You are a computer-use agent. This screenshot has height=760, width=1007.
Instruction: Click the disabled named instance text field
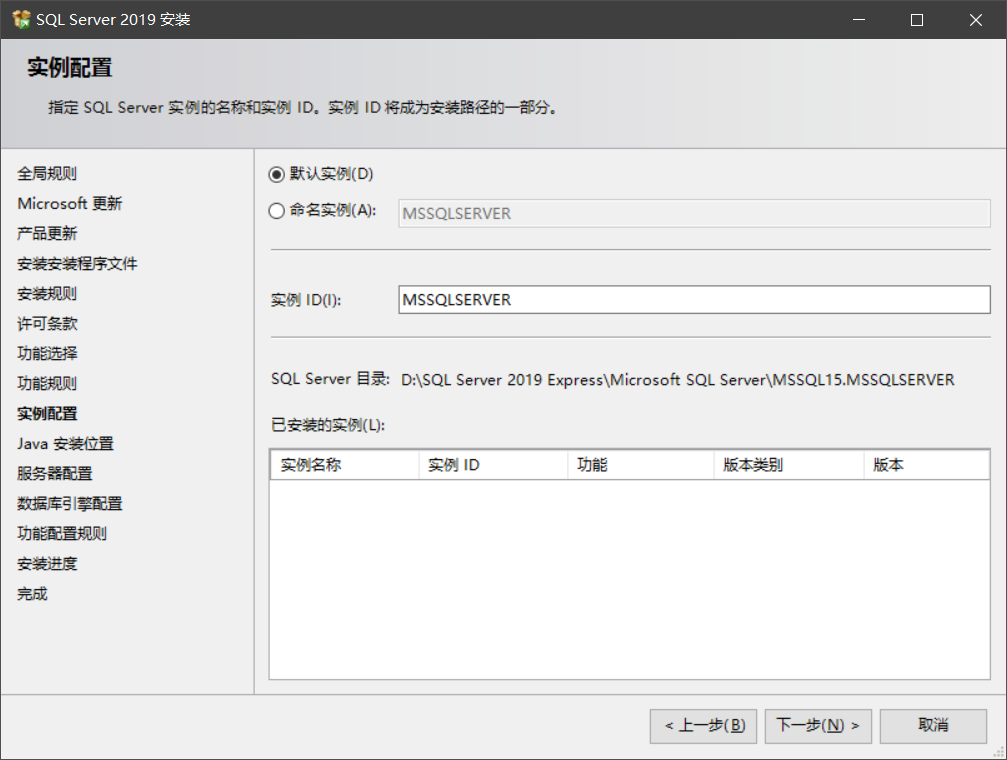point(694,213)
